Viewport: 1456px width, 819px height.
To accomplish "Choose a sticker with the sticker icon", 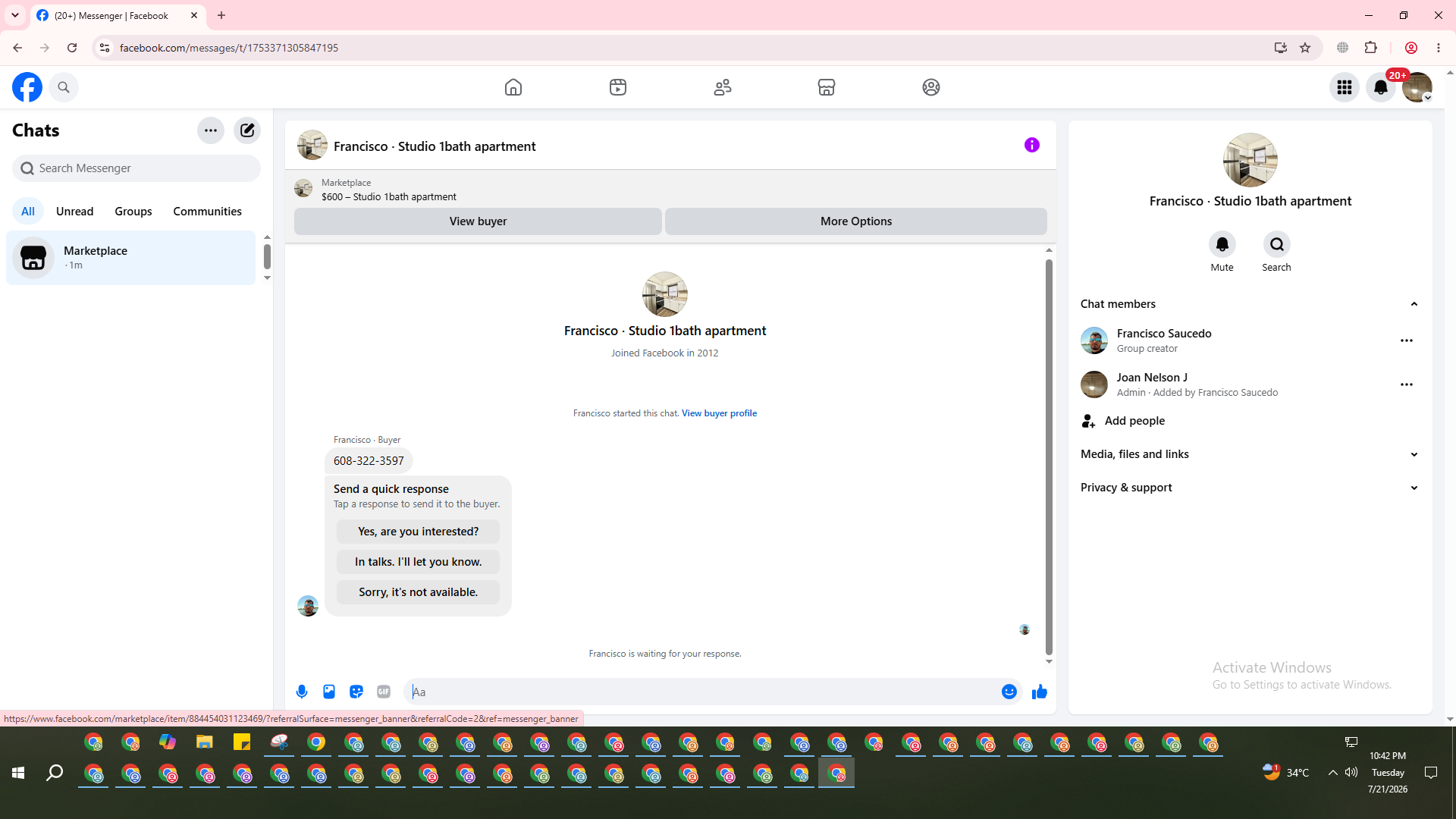I will [356, 692].
